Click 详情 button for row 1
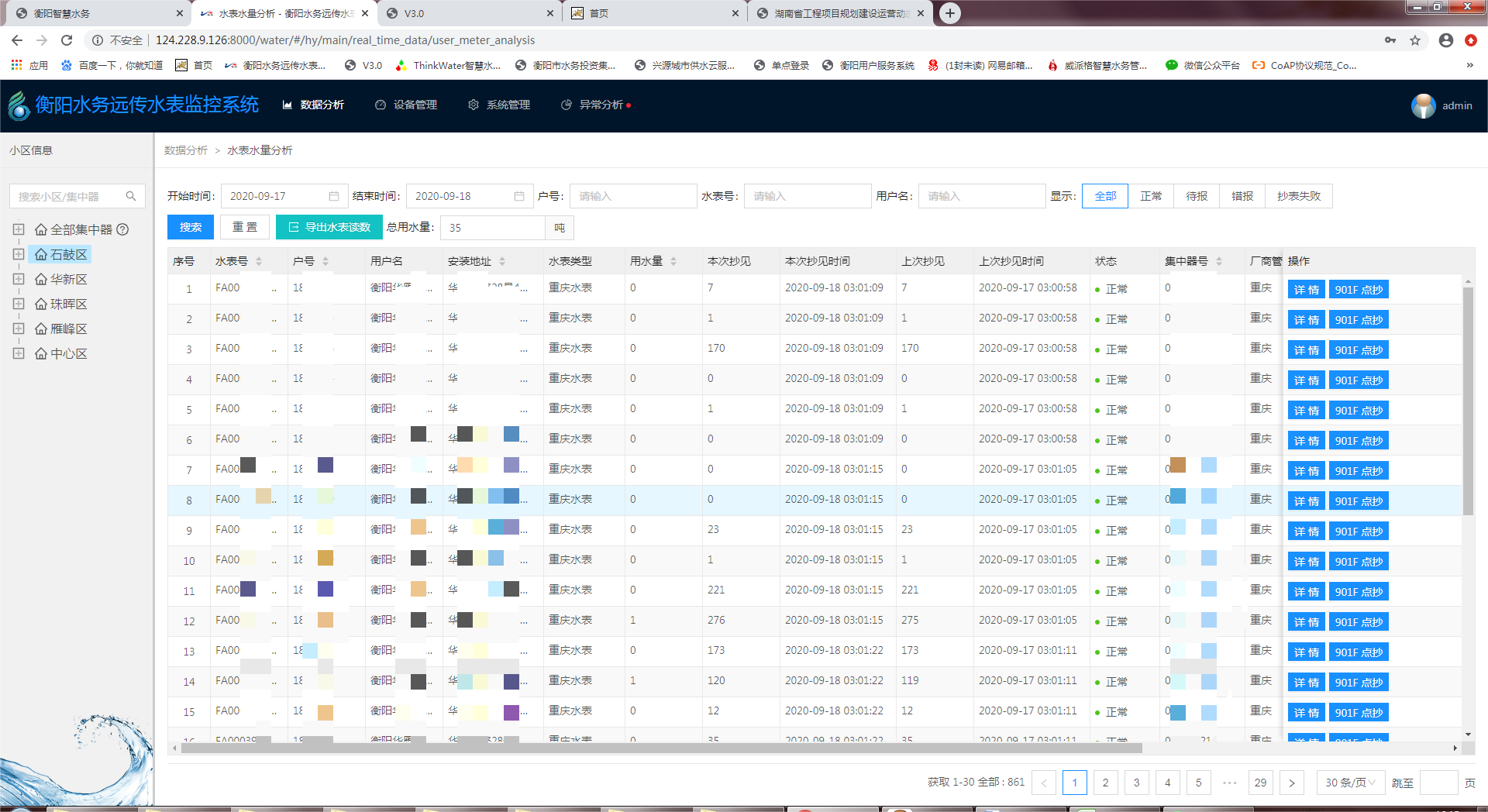This screenshot has width=1488, height=812. point(1306,289)
